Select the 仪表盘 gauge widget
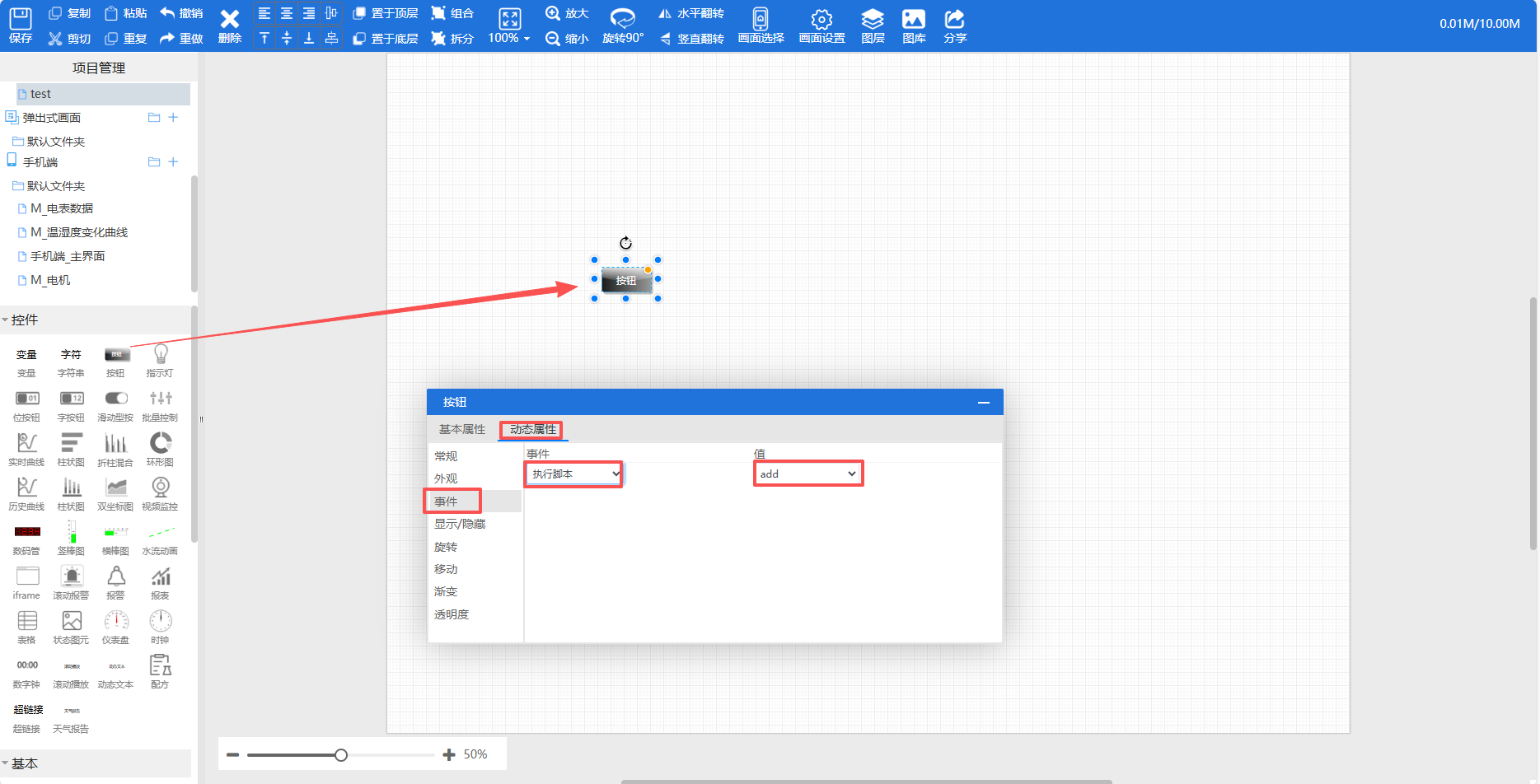 point(116,622)
